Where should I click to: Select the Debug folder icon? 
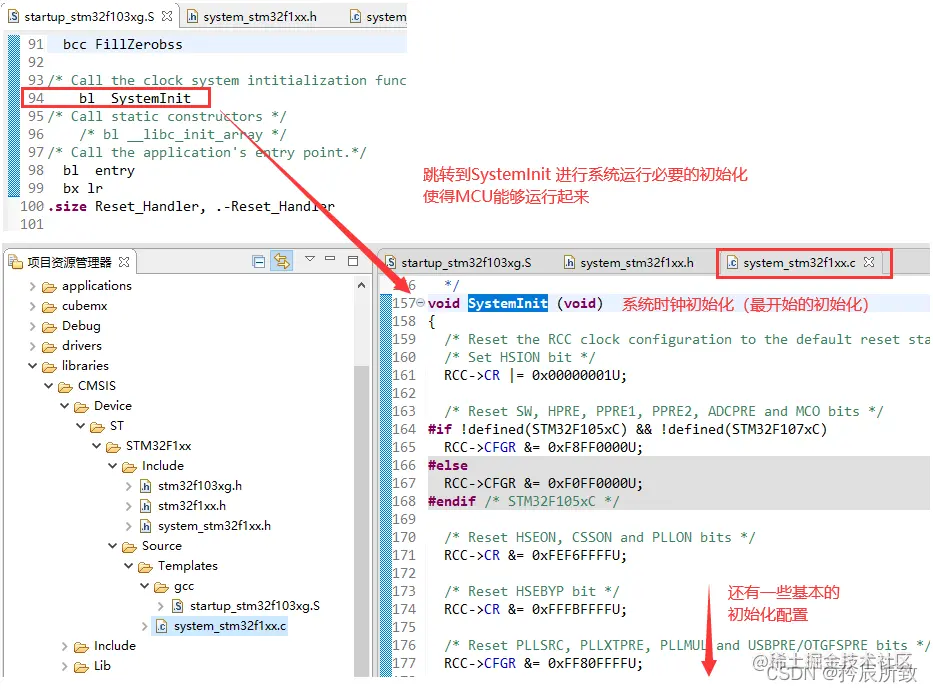(49, 327)
